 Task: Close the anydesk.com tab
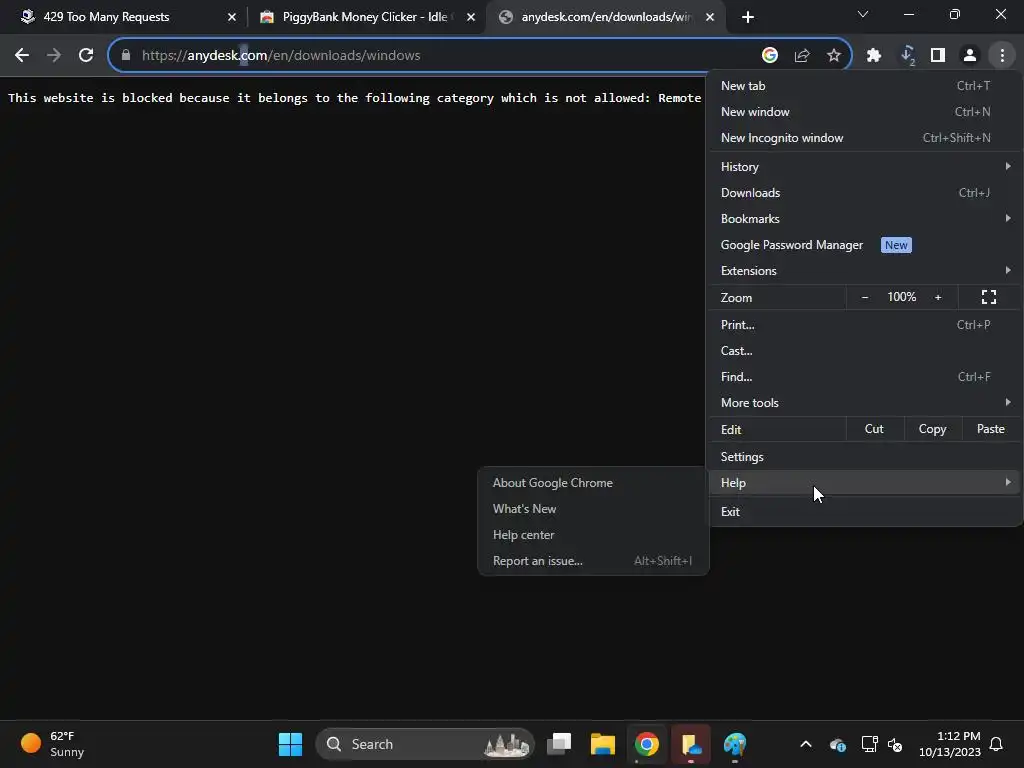click(711, 17)
